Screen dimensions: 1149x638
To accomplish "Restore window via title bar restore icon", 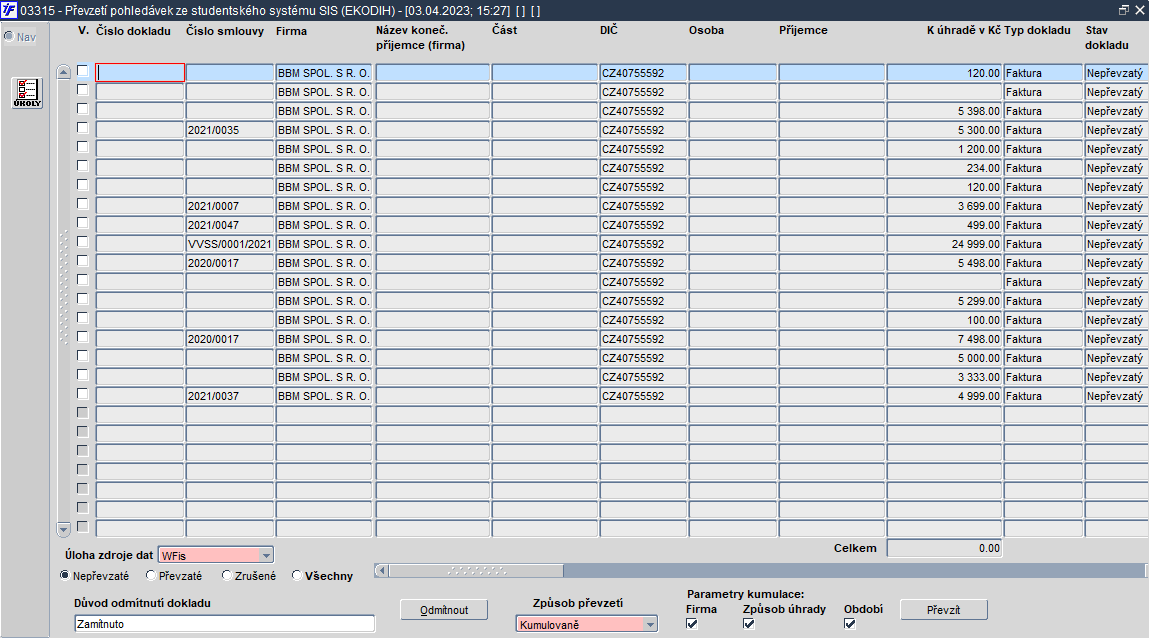I will (x=1123, y=10).
